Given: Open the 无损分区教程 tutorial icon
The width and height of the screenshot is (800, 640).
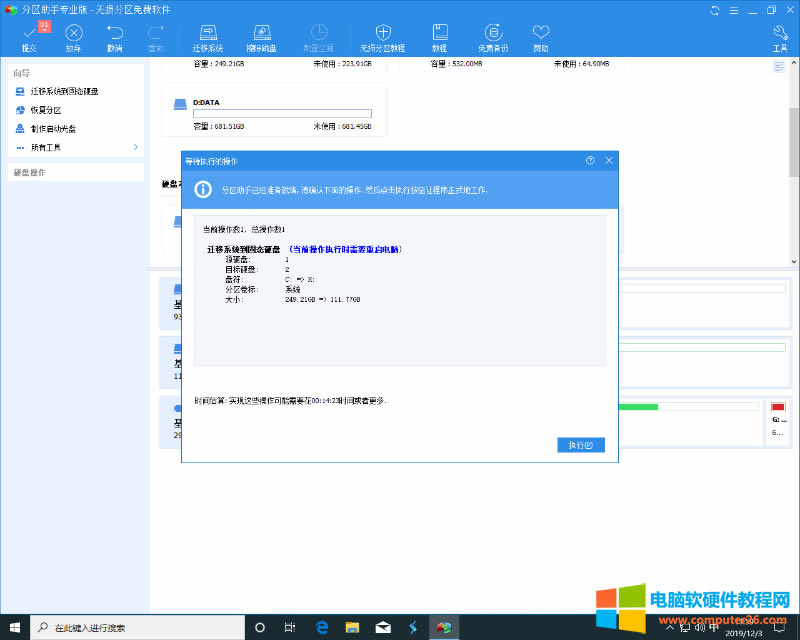Looking at the screenshot, I should 382,37.
